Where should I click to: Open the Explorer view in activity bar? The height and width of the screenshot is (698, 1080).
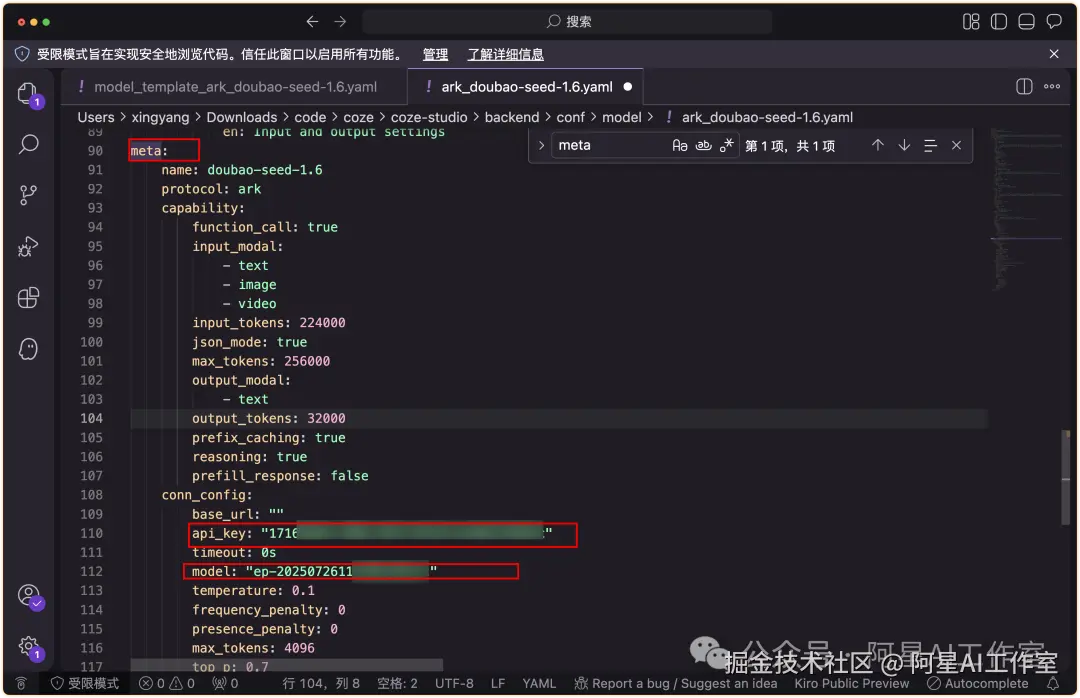pos(28,94)
